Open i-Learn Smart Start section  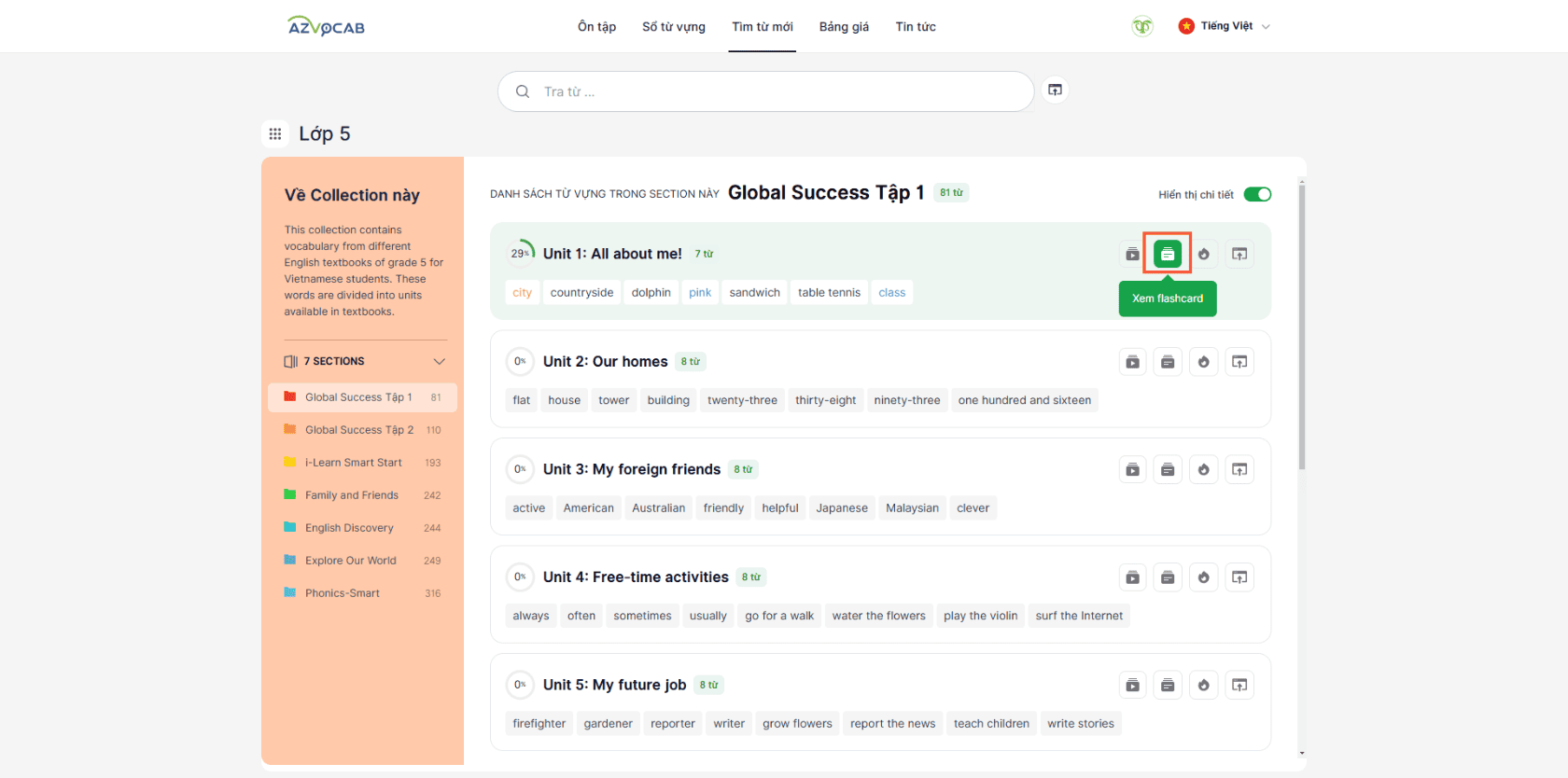pyautogui.click(x=362, y=463)
